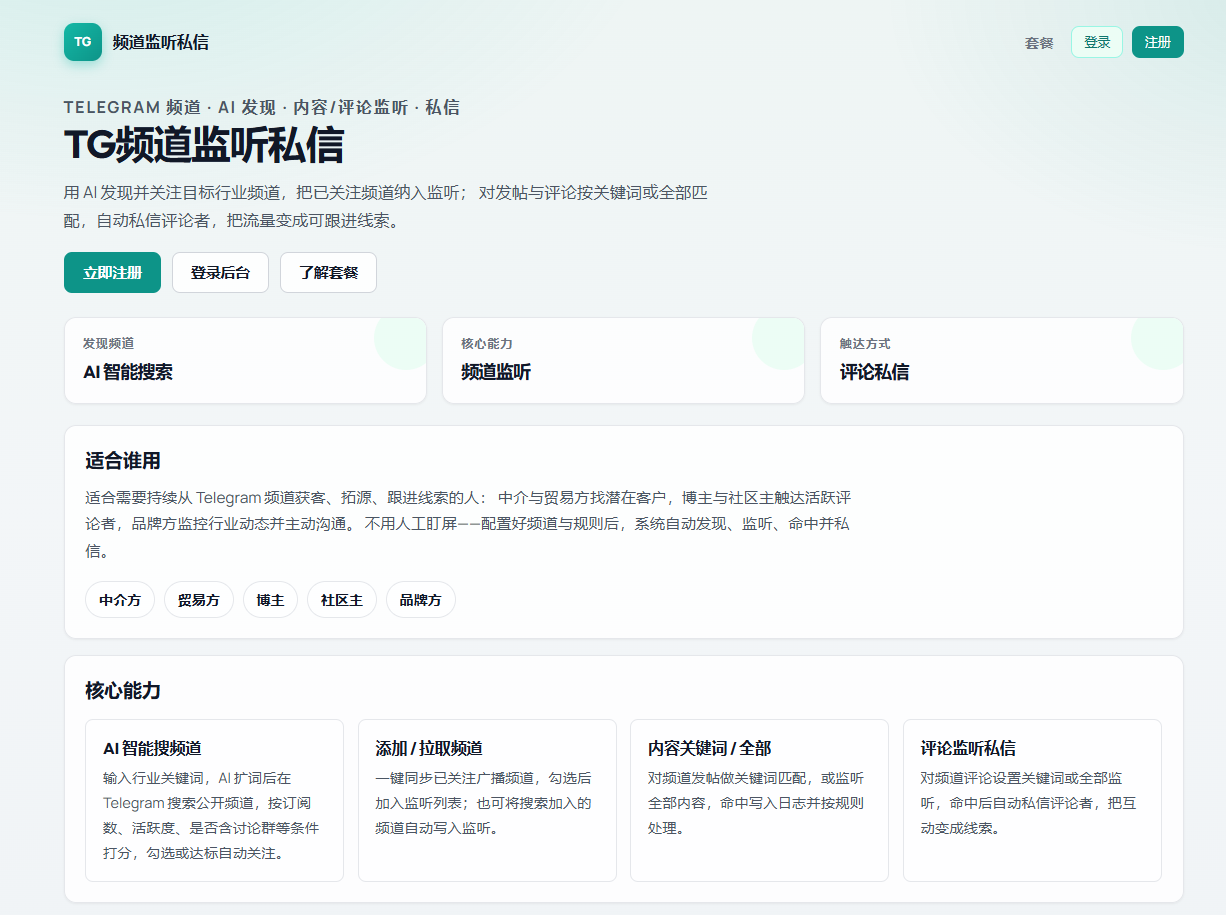Click the 内容关键词 / 全部 feature card
The width and height of the screenshot is (1226, 915).
coord(759,800)
